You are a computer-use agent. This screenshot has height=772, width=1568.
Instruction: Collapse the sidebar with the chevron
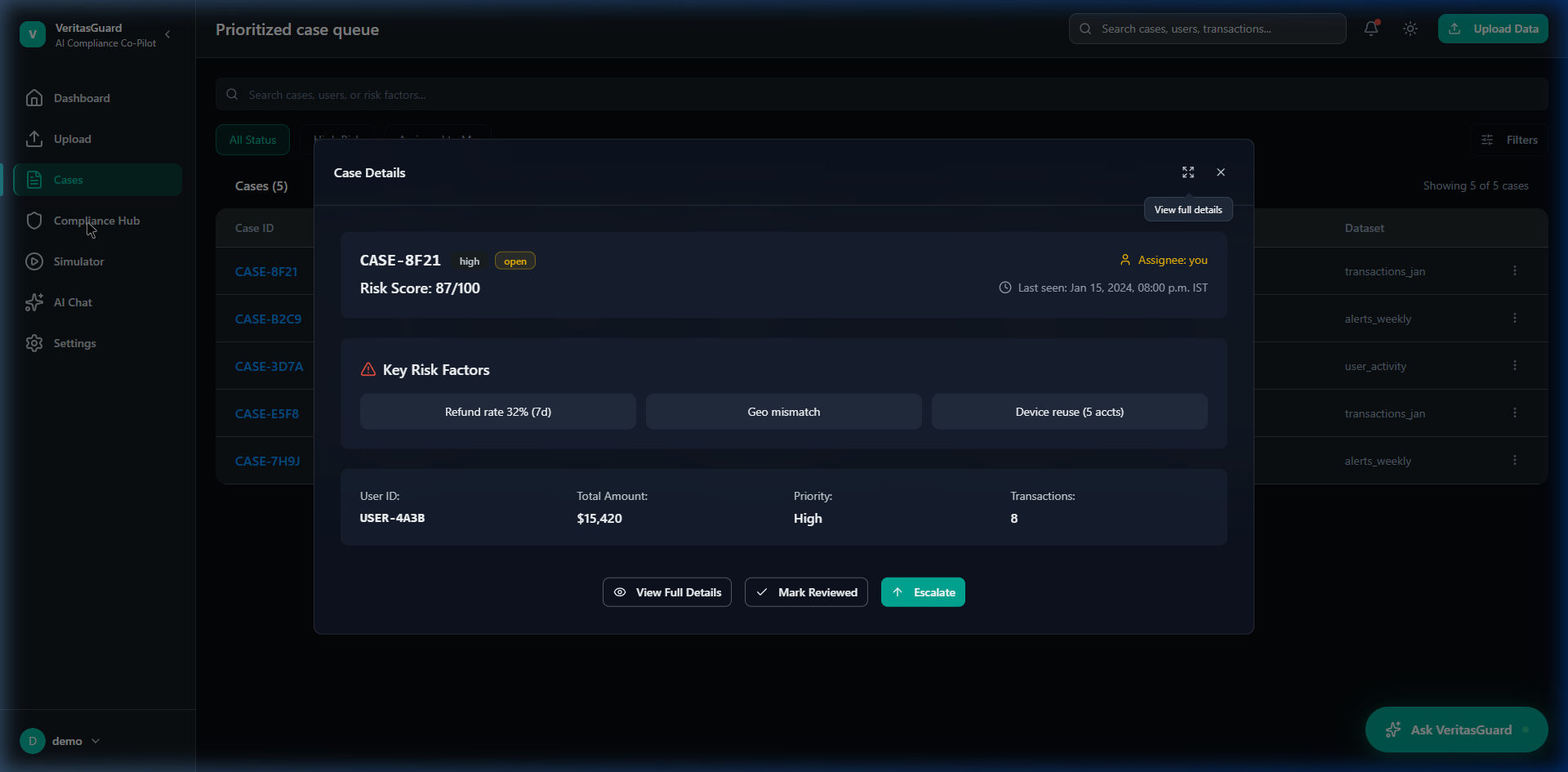(x=168, y=34)
